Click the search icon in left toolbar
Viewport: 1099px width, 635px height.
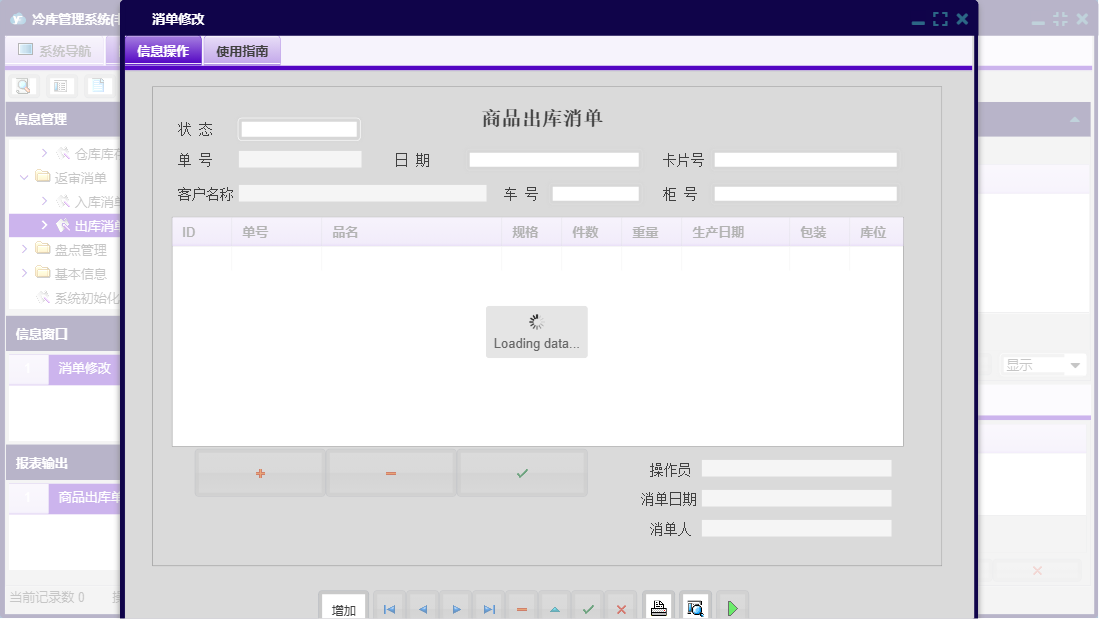[x=24, y=85]
